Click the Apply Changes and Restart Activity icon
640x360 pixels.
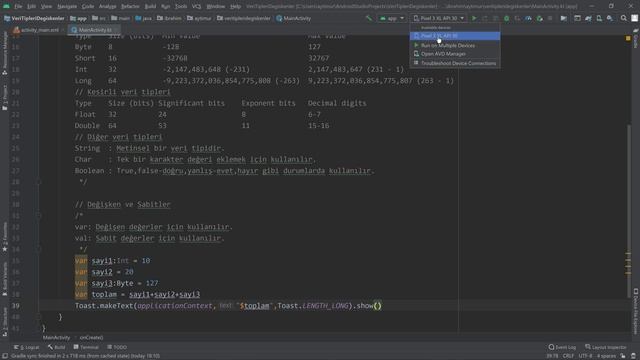(484, 18)
